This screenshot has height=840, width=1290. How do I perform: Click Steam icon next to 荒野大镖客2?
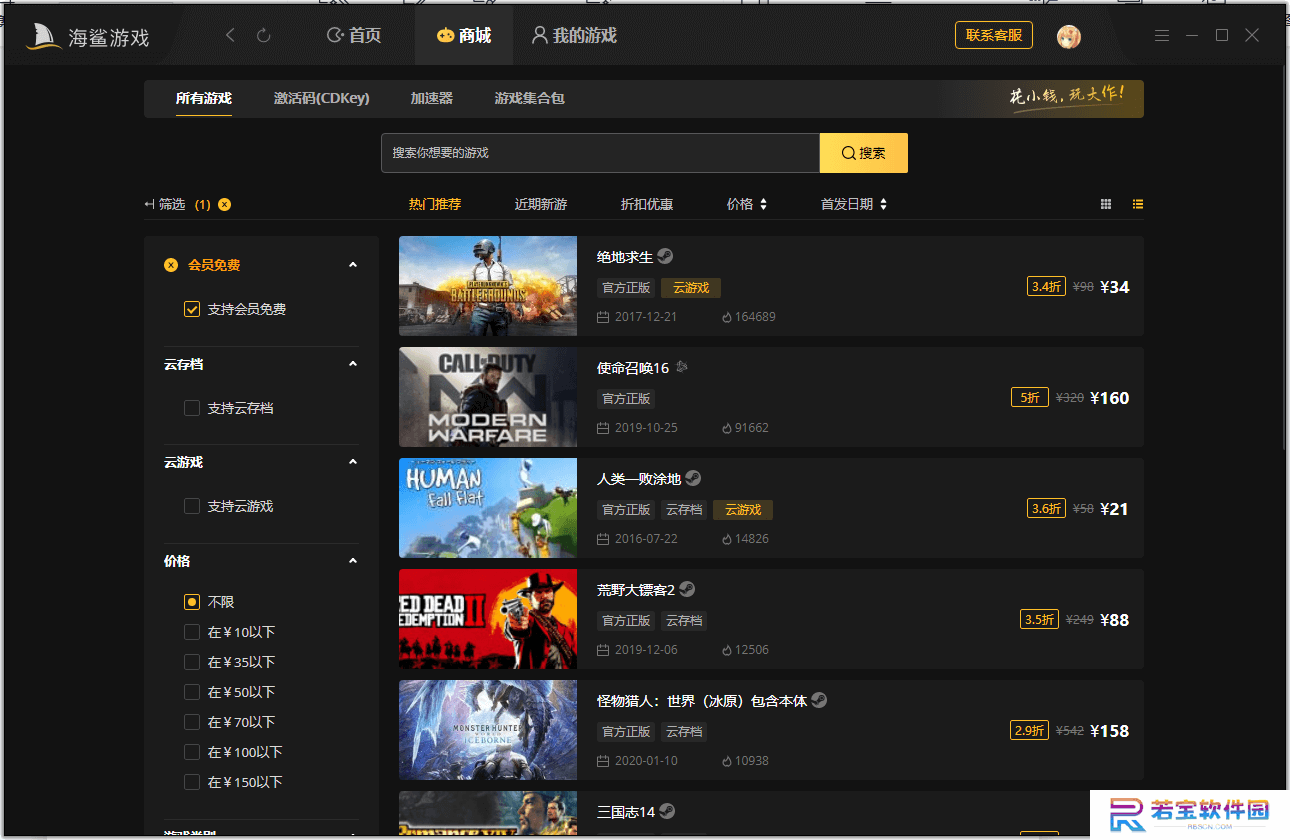tap(687, 589)
